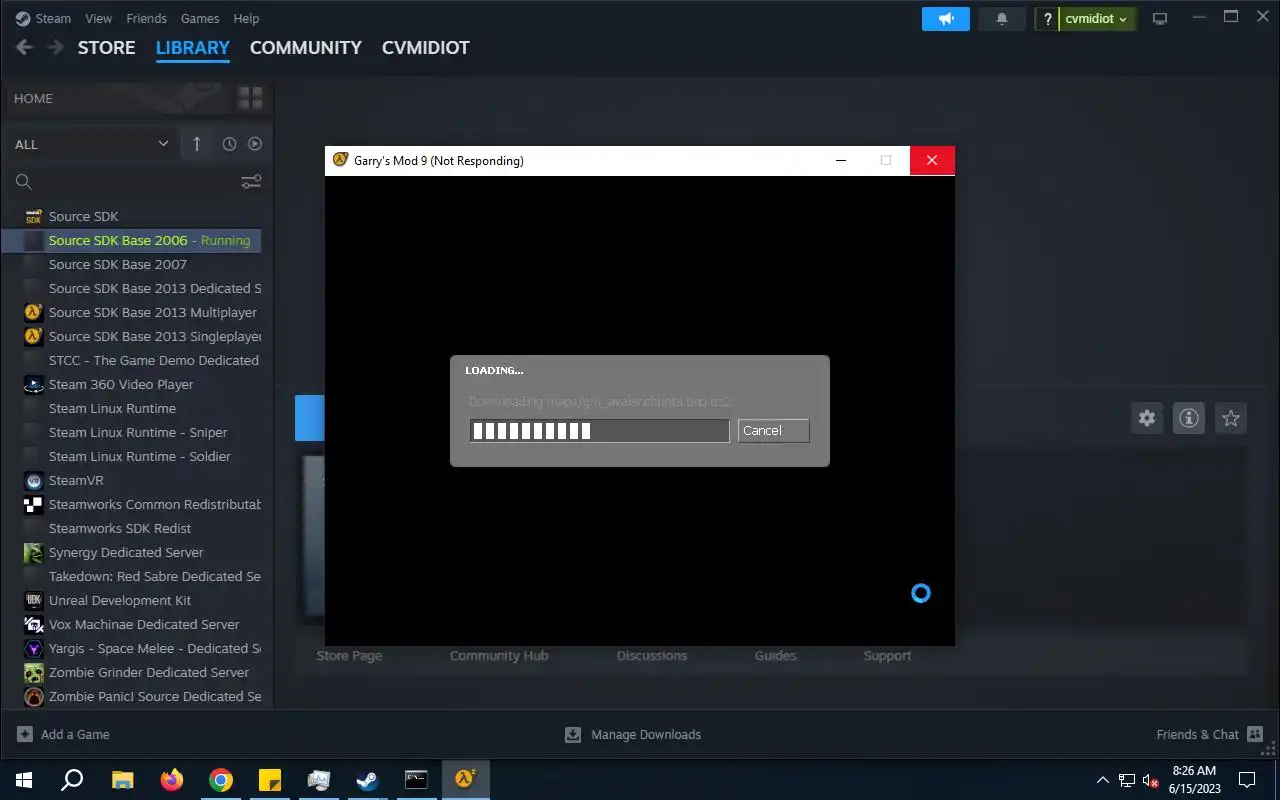The width and height of the screenshot is (1280, 800).
Task: Open the View menu
Action: click(x=98, y=18)
